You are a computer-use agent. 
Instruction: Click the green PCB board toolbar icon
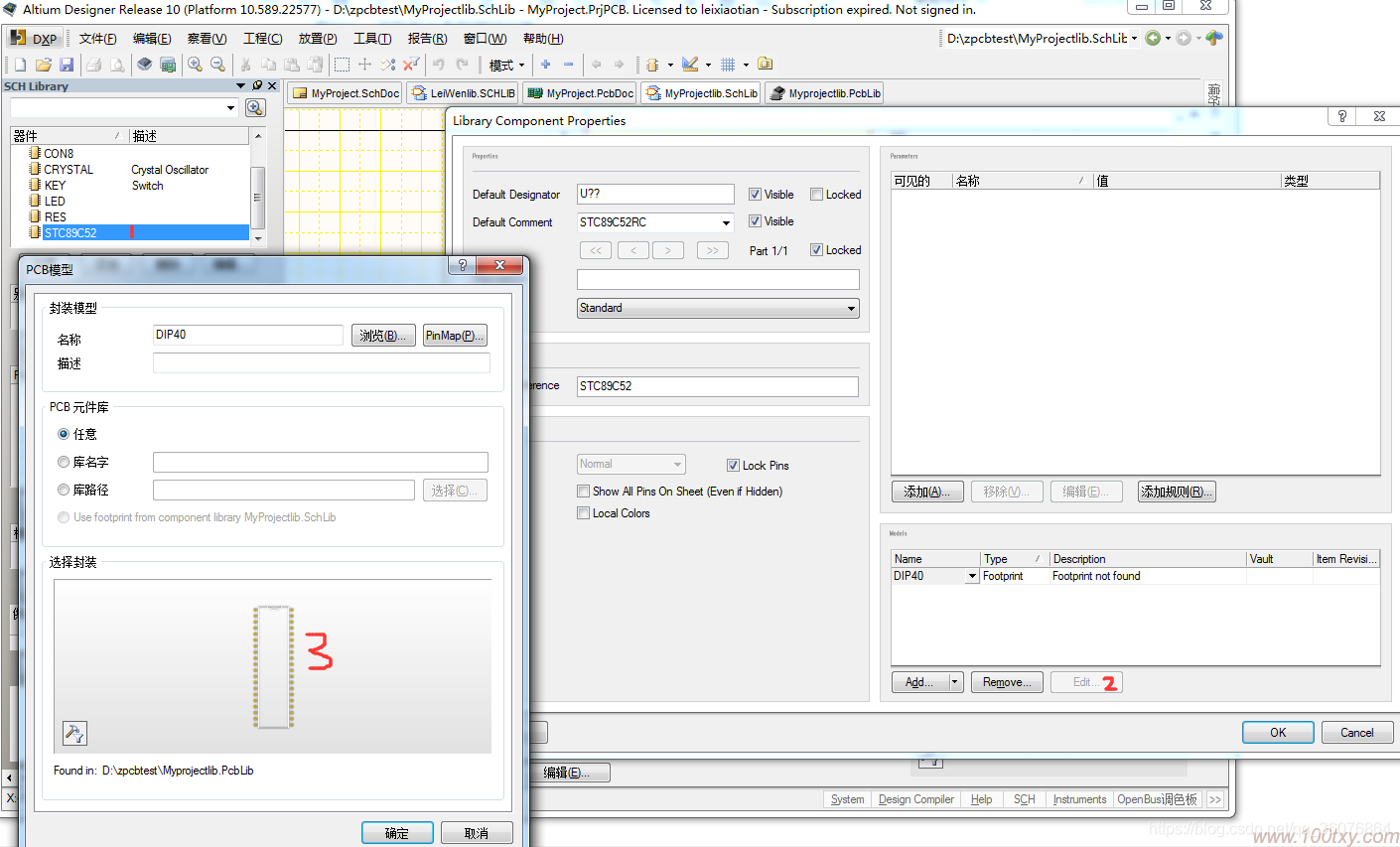pos(168,65)
